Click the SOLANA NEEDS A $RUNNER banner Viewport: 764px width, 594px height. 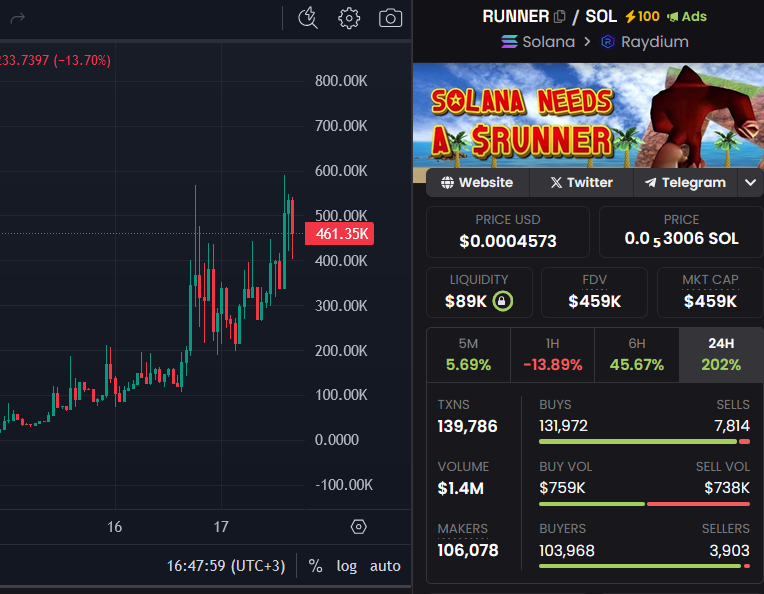coord(588,115)
